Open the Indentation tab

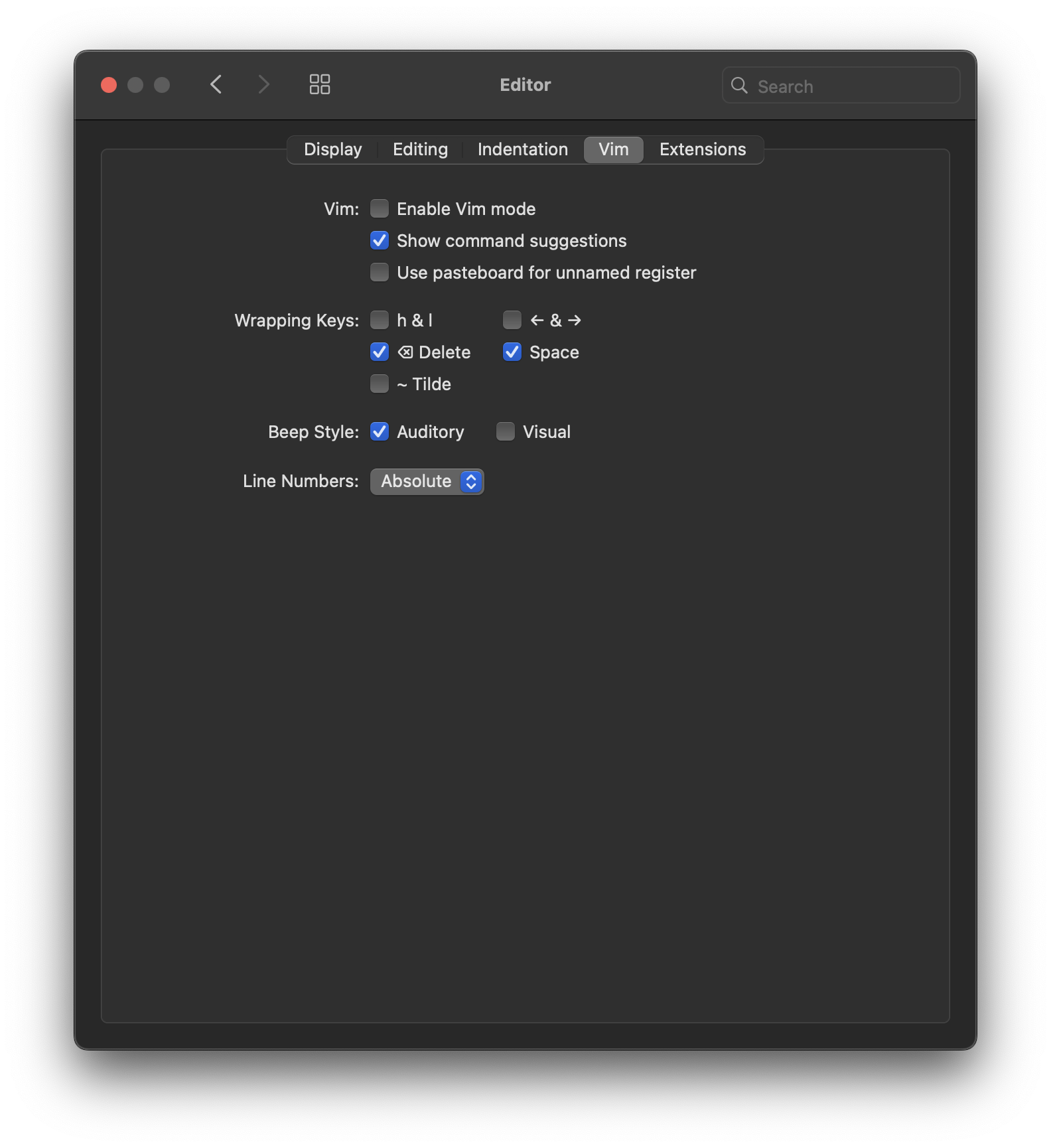coord(523,149)
